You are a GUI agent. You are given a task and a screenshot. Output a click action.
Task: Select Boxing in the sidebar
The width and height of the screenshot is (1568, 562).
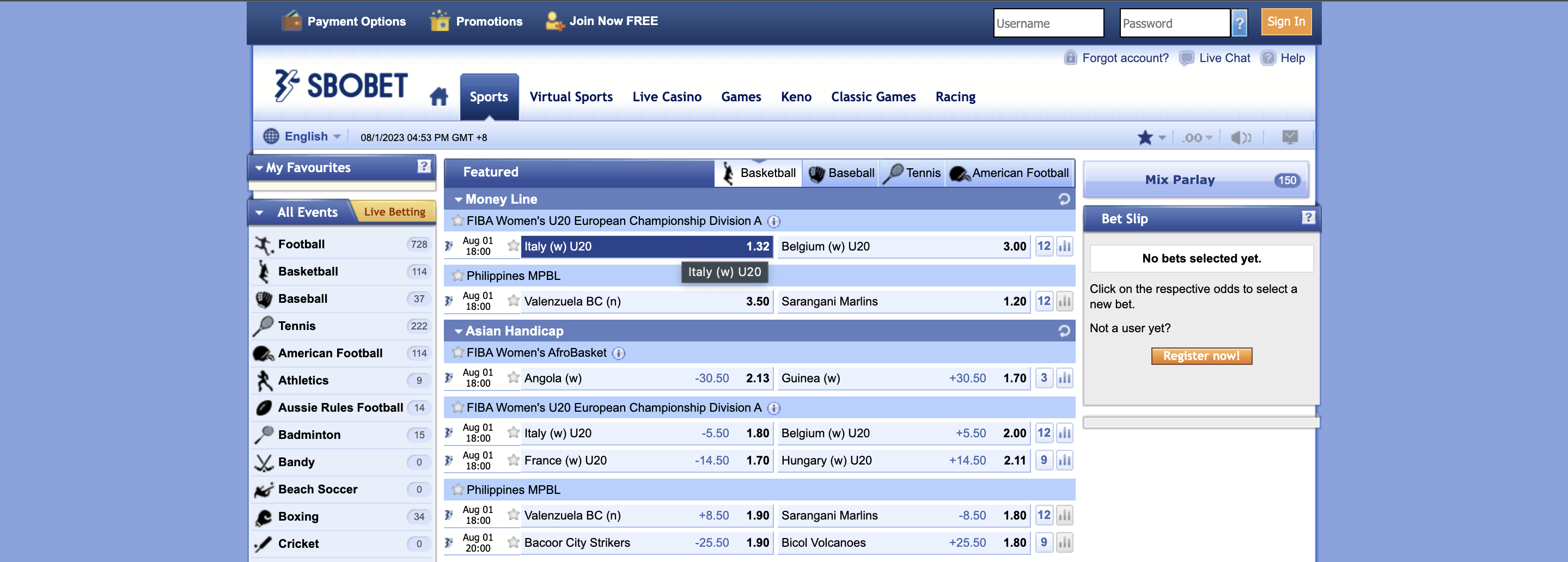coord(341,516)
